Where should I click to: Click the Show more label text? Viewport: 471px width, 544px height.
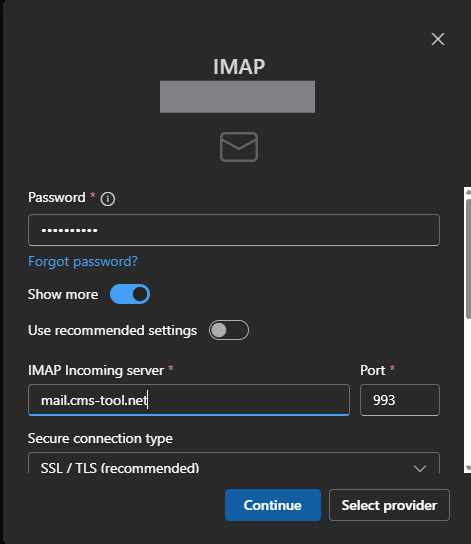click(x=63, y=294)
